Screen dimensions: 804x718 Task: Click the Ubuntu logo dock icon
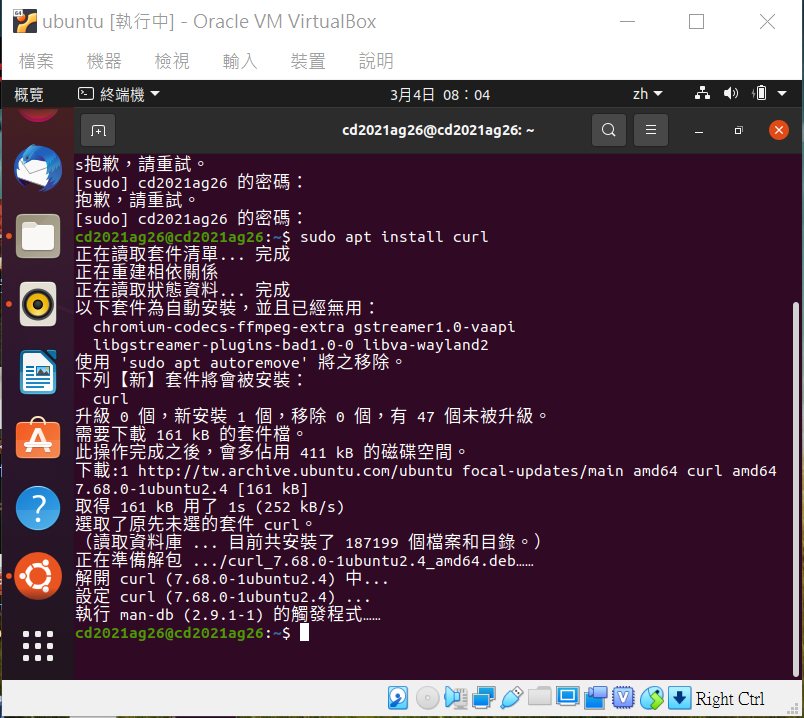pyautogui.click(x=38, y=576)
